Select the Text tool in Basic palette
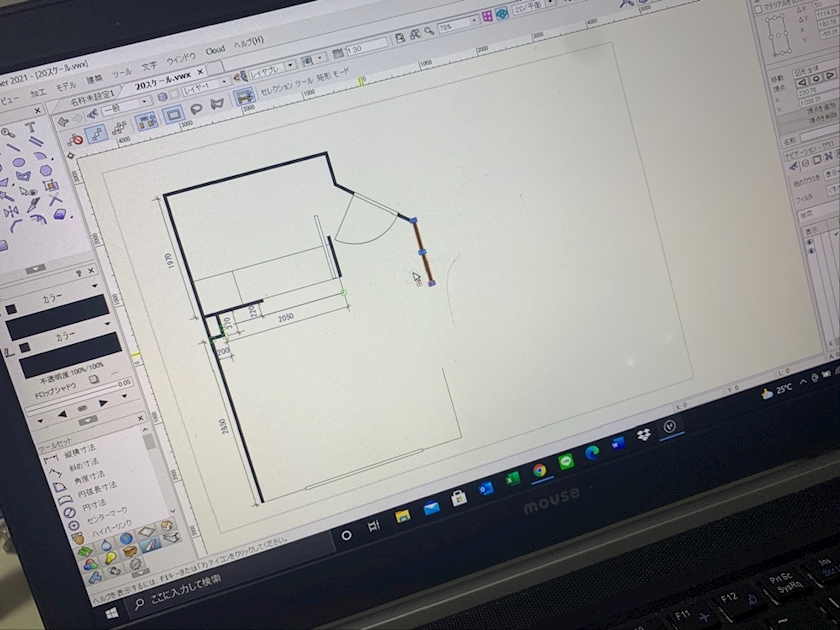840x630 pixels. [30, 128]
